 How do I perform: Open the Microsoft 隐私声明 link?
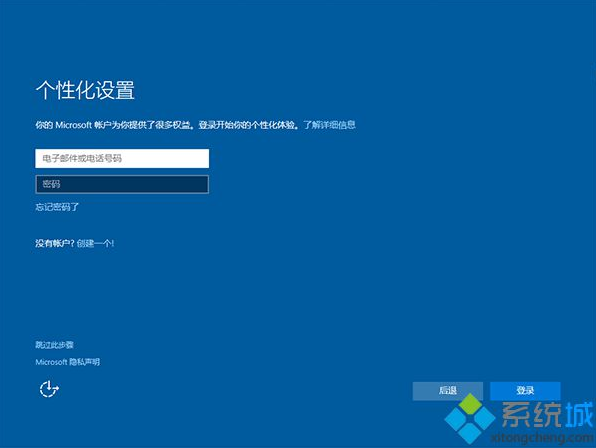[68, 362]
